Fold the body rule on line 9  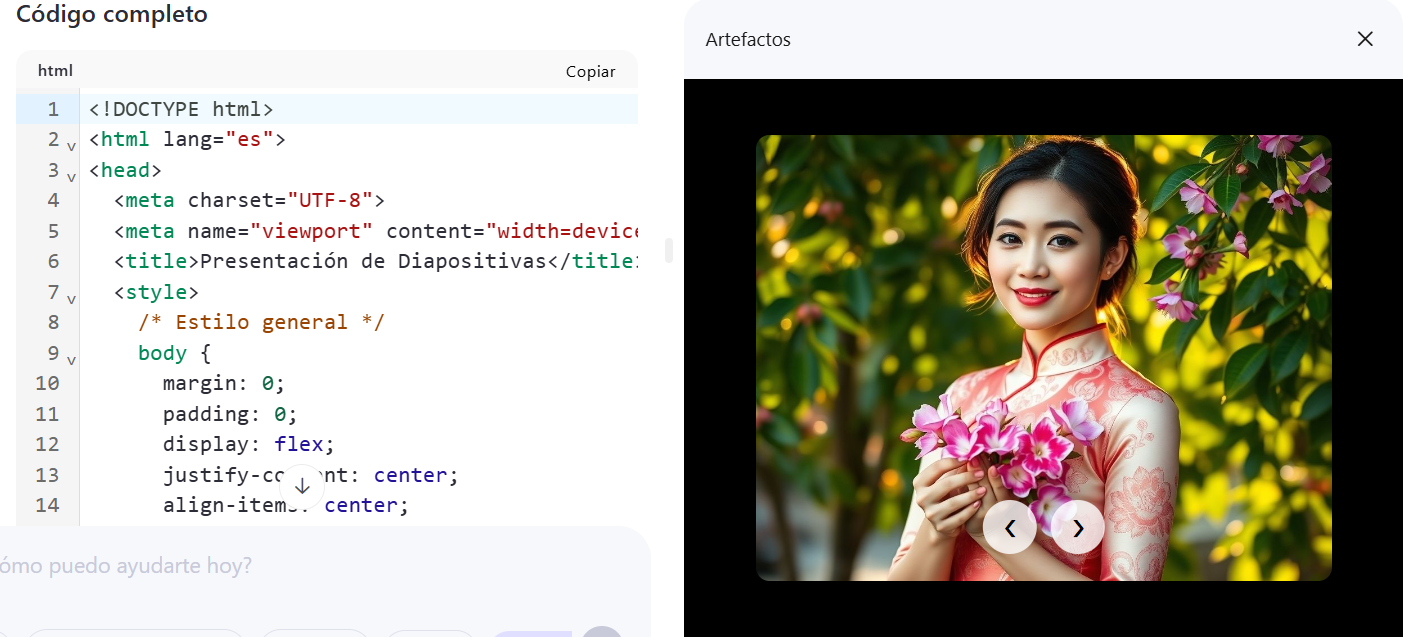click(x=71, y=359)
